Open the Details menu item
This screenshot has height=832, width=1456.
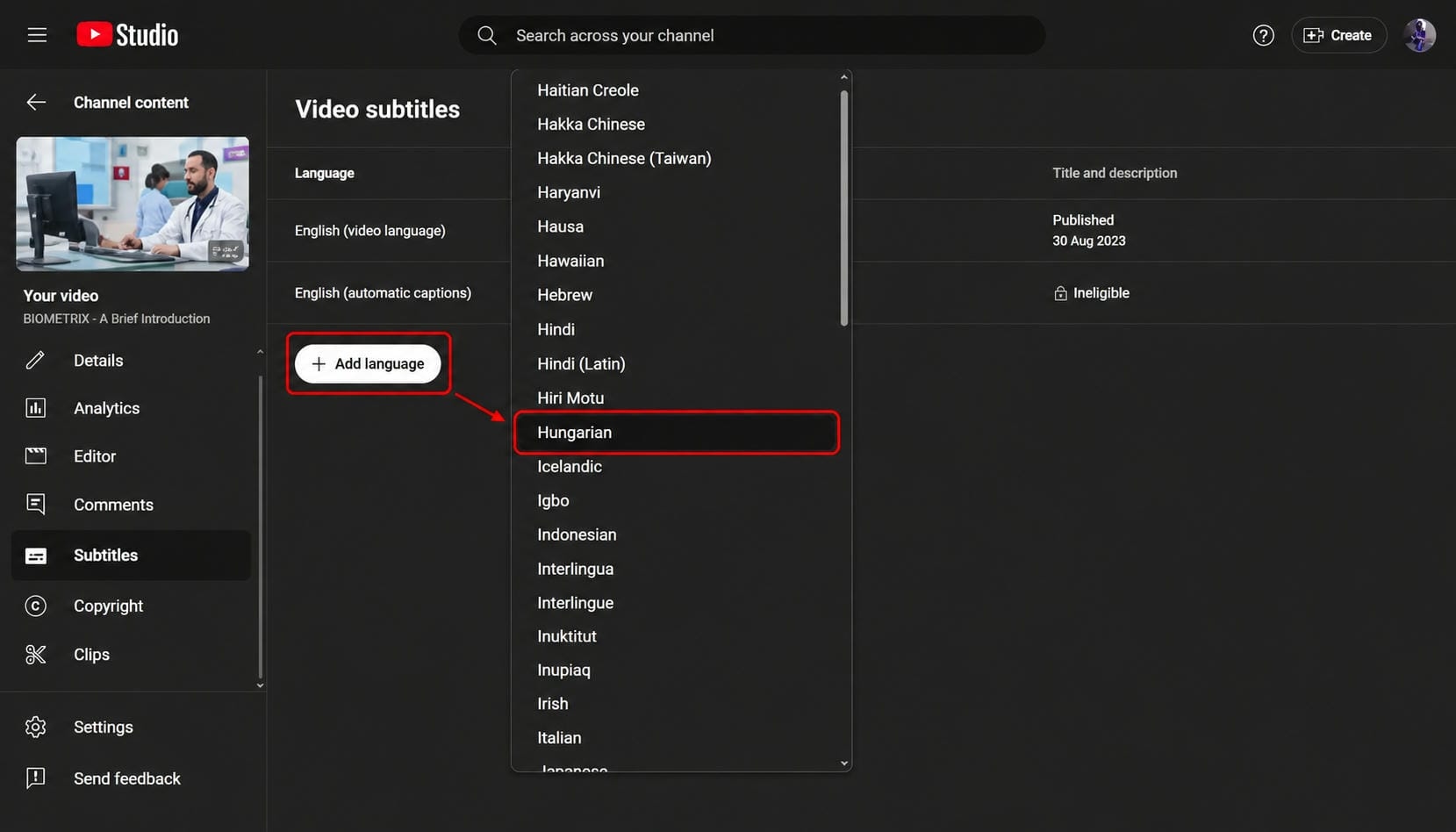click(x=132, y=361)
